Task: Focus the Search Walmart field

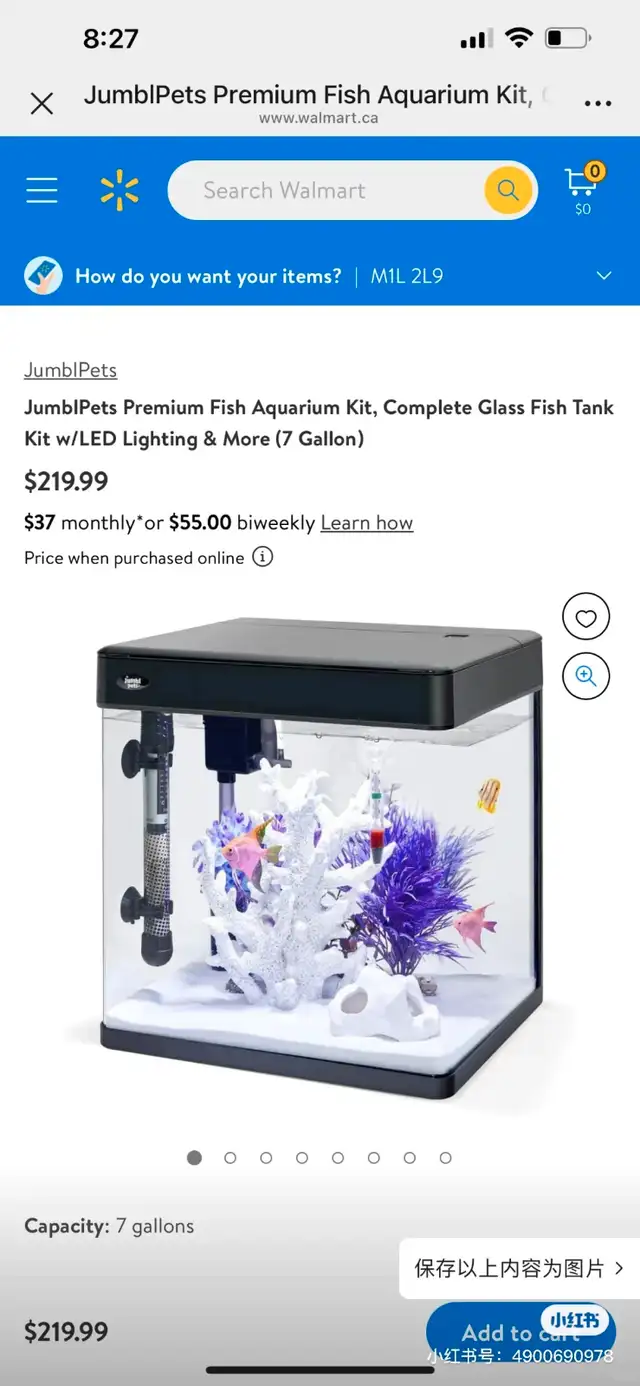Action: click(325, 190)
